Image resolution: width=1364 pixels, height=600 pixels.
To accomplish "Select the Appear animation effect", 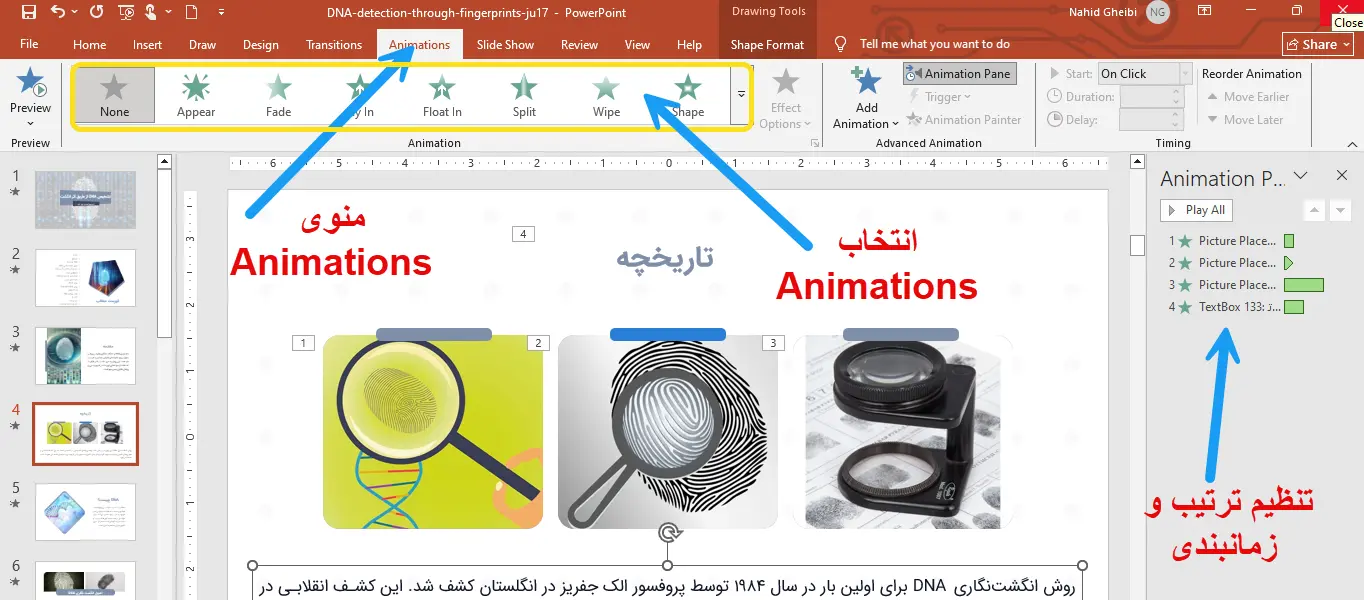I will coord(196,95).
